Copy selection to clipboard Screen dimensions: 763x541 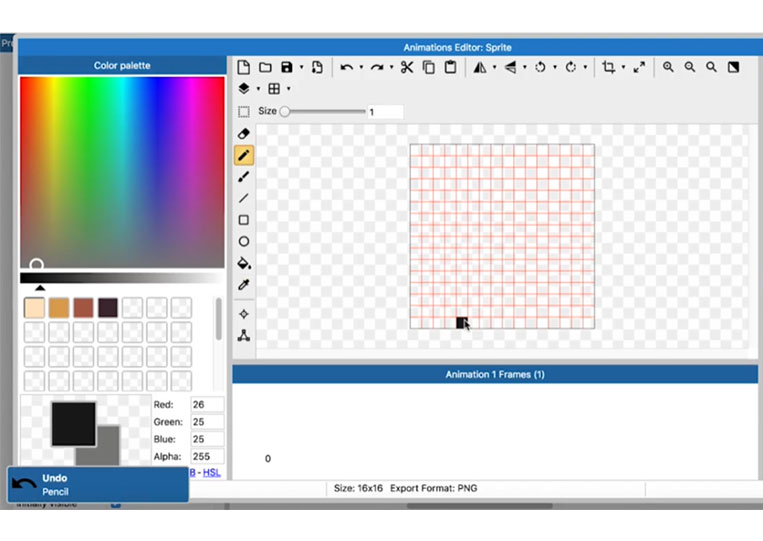tap(429, 67)
